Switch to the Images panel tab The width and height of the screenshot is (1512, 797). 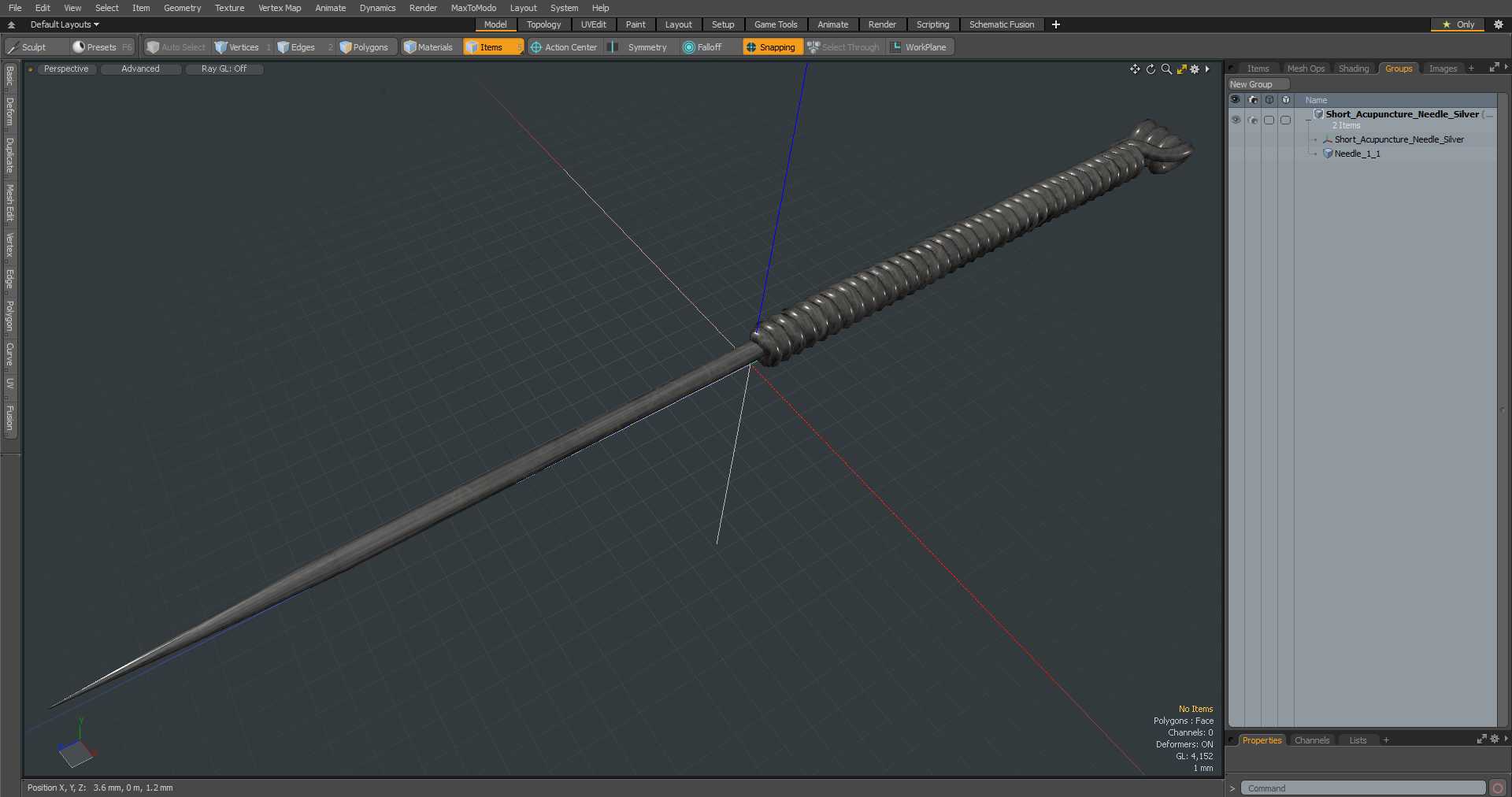(1443, 69)
